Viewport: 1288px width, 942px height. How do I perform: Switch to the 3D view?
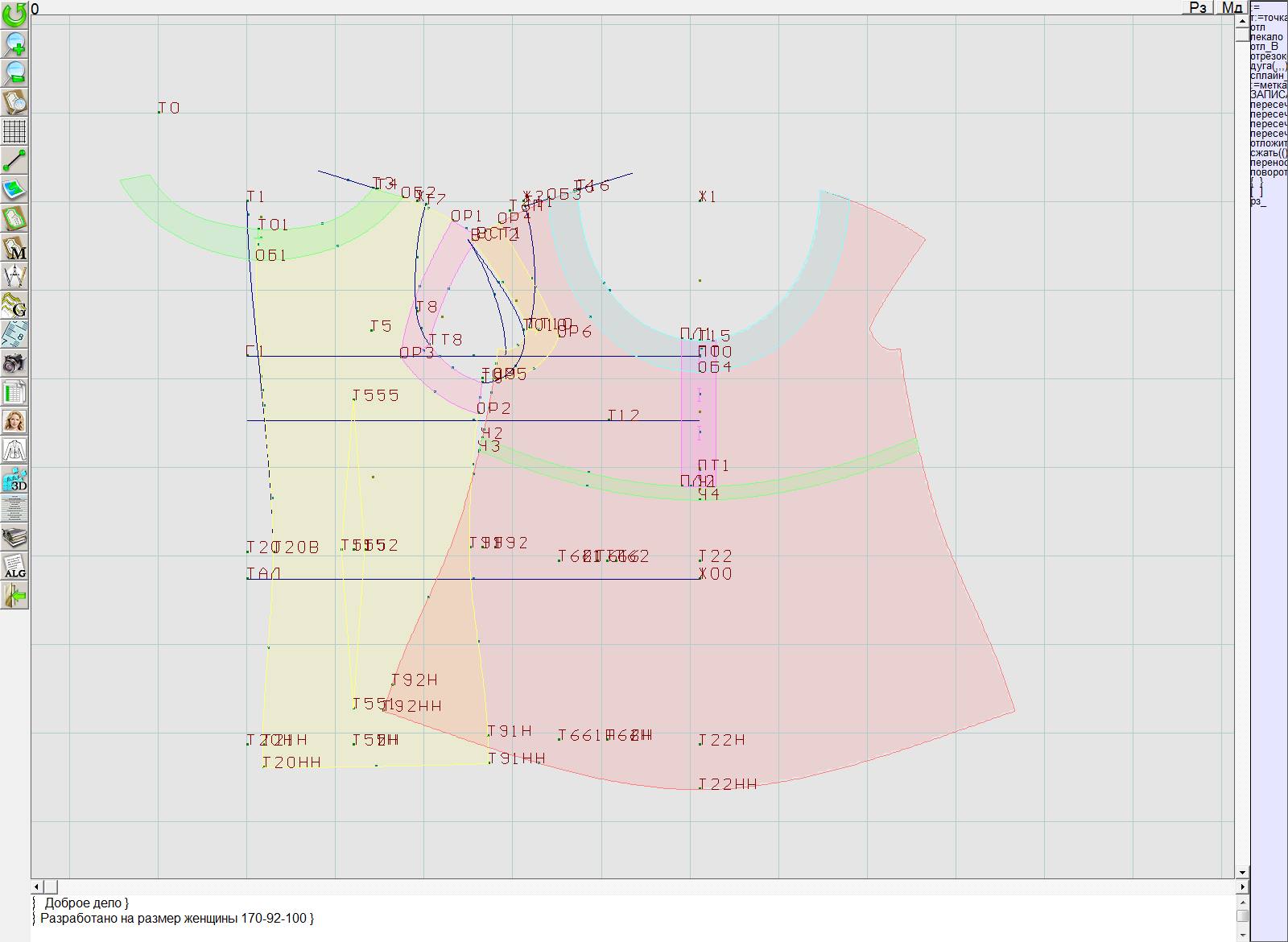[x=14, y=480]
